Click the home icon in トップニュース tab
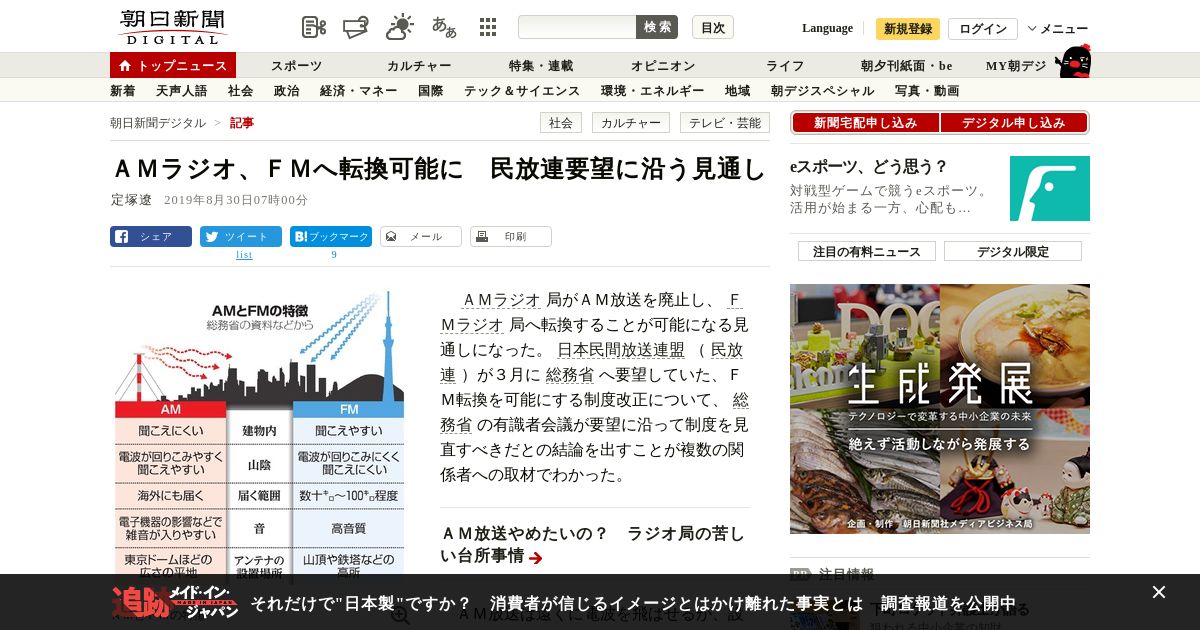This screenshot has width=1200, height=630. pos(125,66)
